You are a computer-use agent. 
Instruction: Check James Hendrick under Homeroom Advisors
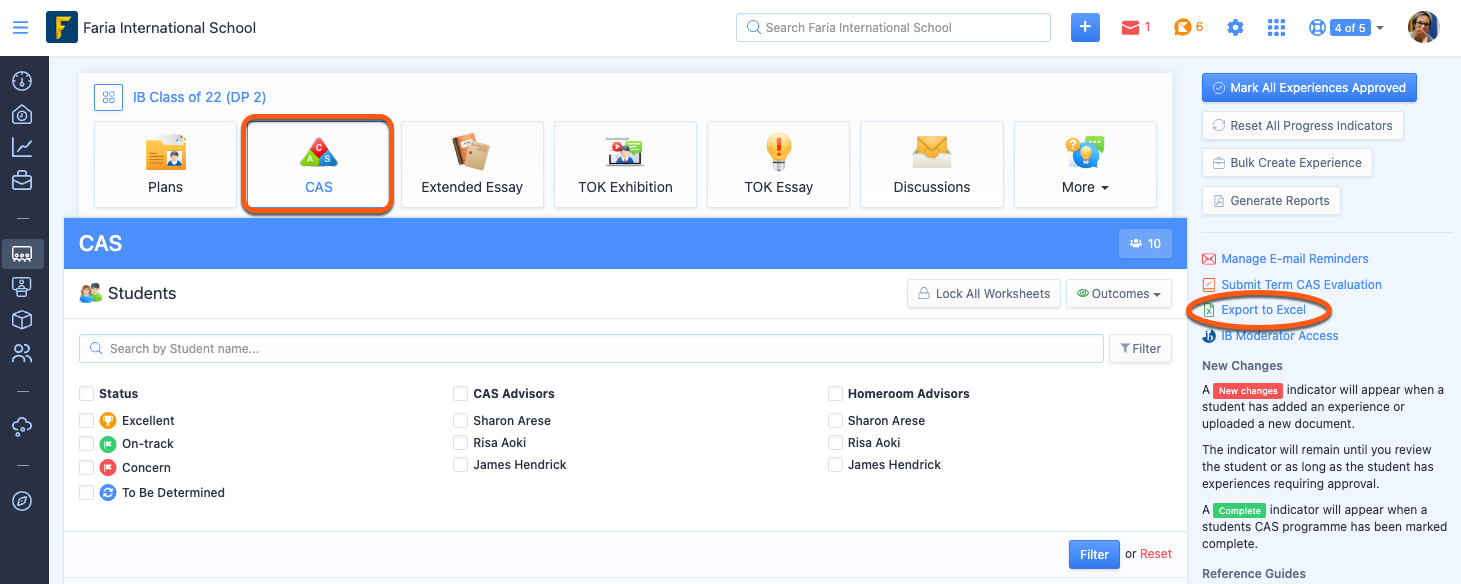coord(835,465)
